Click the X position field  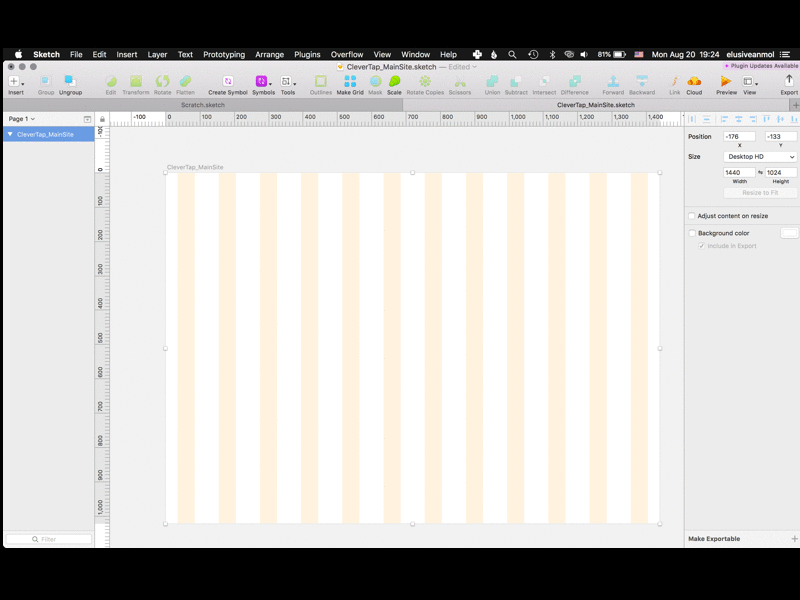tap(739, 136)
